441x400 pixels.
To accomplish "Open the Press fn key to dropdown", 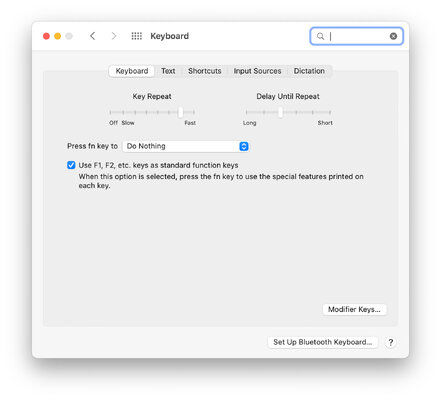I will (185, 146).
